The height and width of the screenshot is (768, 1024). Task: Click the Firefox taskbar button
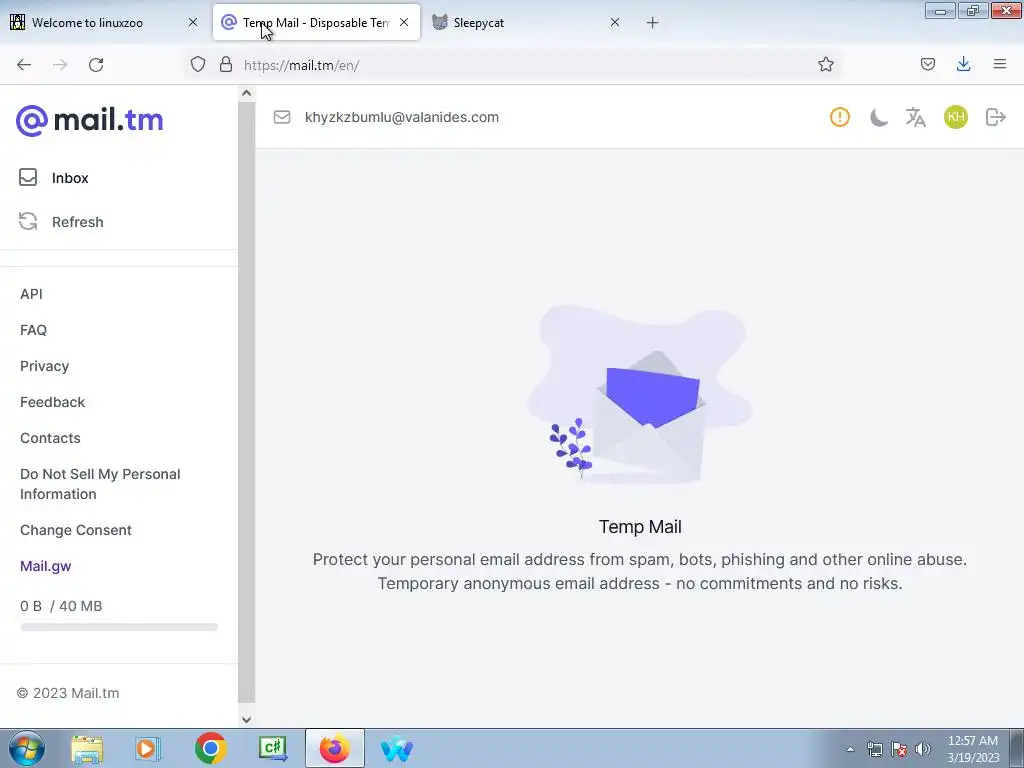point(334,748)
